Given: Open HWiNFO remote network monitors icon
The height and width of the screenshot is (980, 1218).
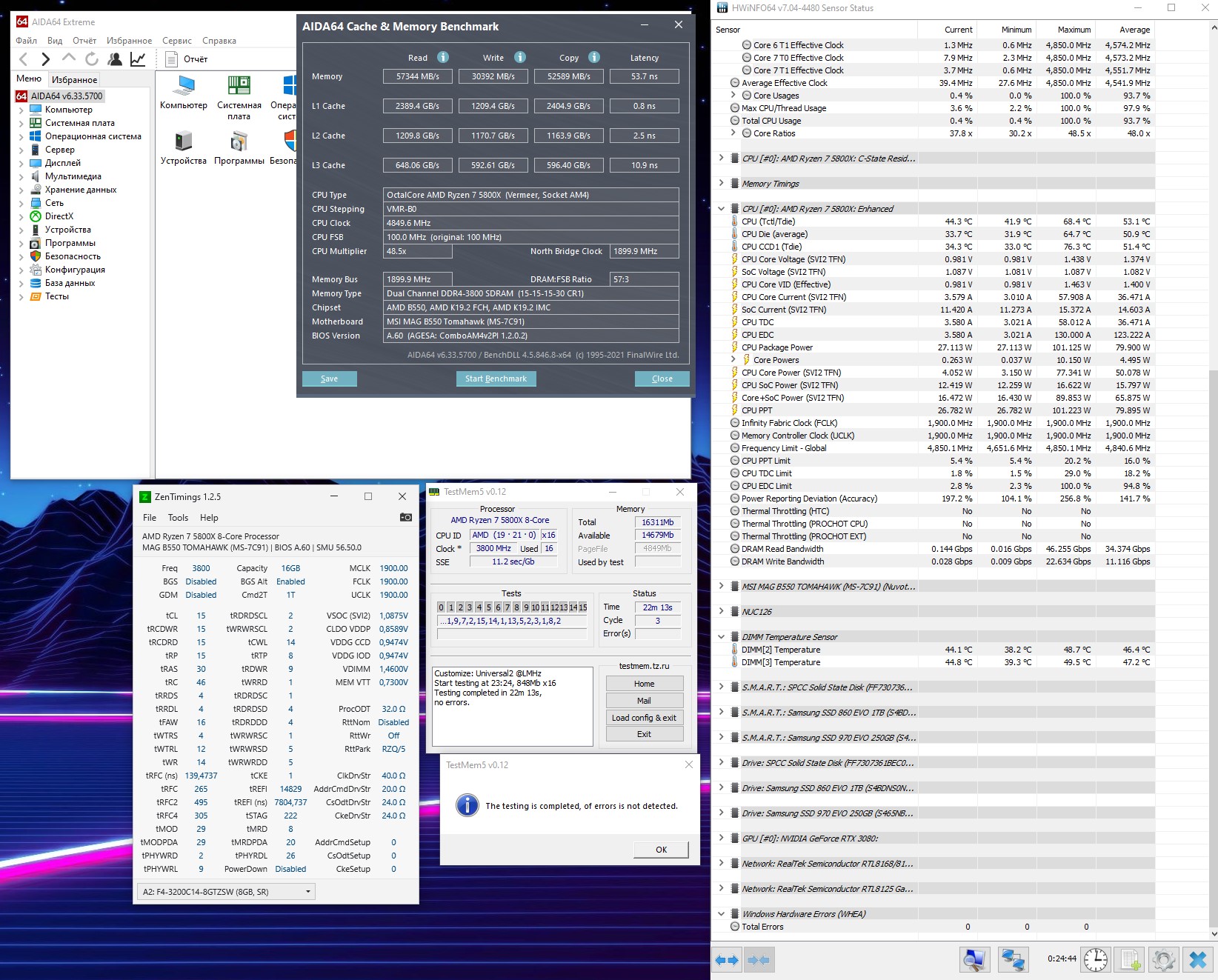Looking at the screenshot, I should (x=1013, y=960).
